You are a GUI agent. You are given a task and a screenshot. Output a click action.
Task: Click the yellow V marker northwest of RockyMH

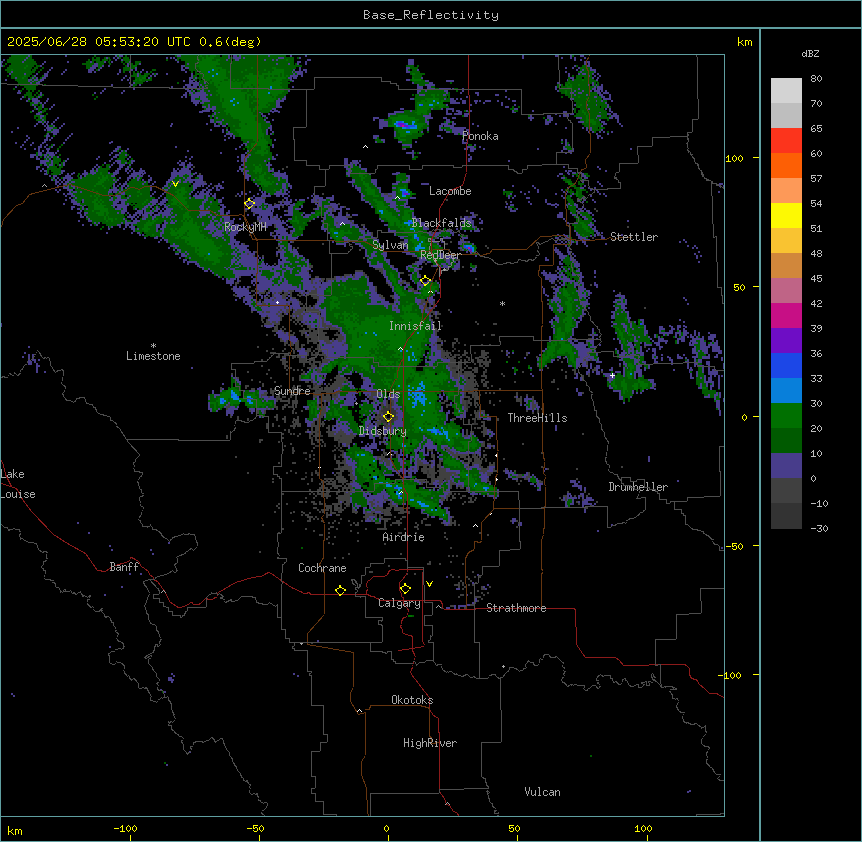click(175, 184)
